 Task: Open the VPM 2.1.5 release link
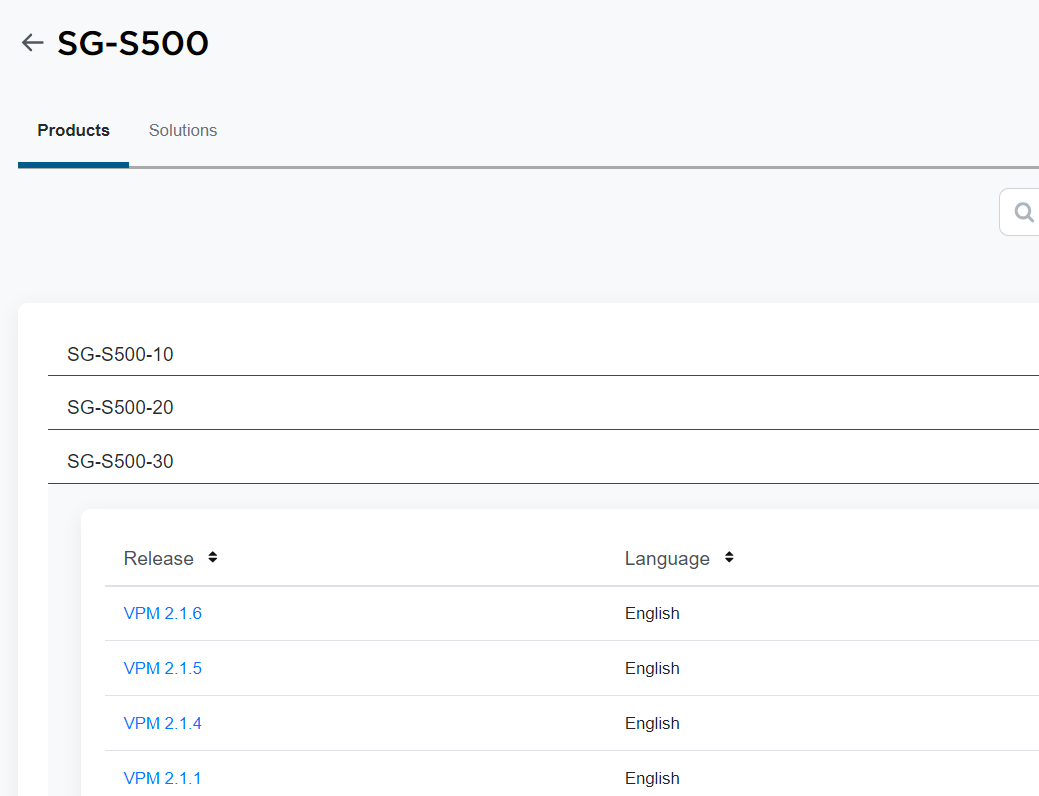(x=162, y=669)
